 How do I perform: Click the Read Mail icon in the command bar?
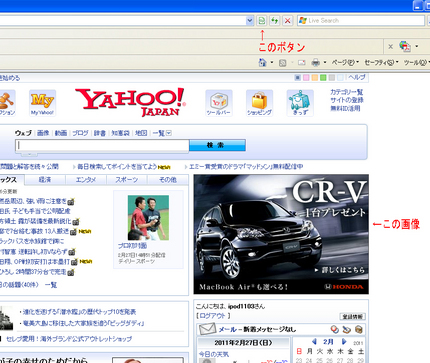click(x=301, y=62)
